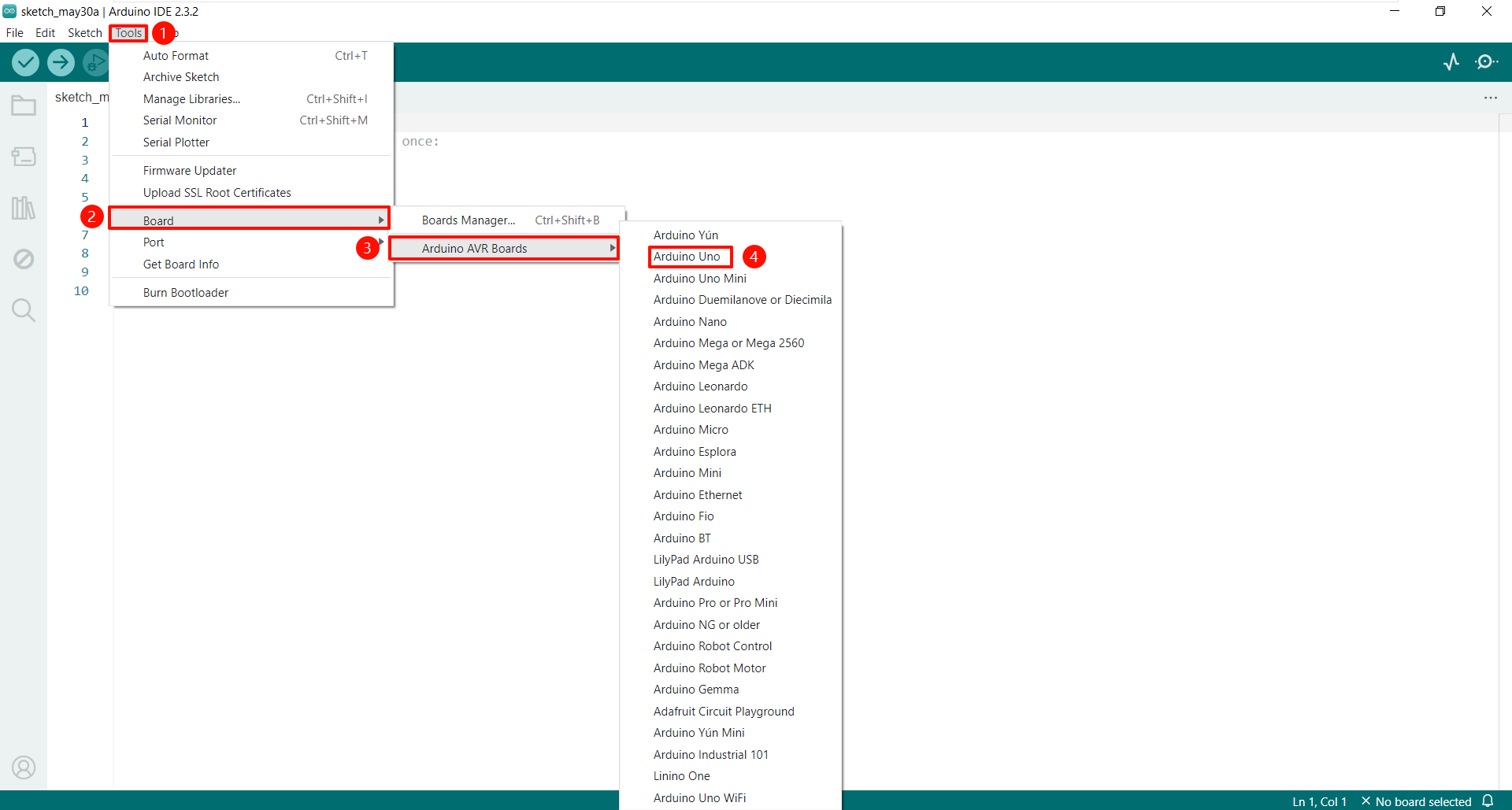
Task: Close the open Tools menu
Action: (128, 33)
